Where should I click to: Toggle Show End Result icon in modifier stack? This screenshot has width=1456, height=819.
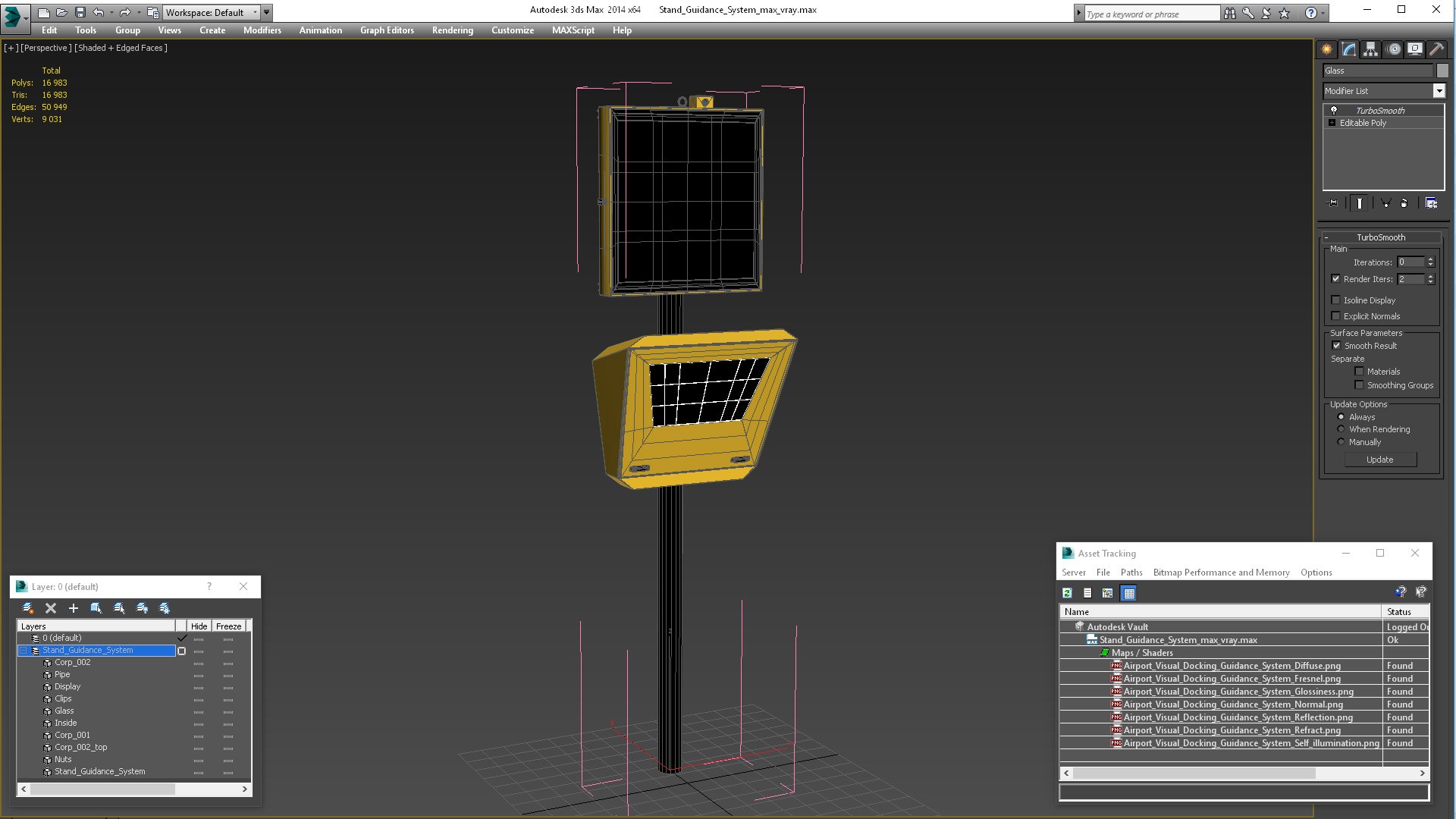(x=1360, y=203)
